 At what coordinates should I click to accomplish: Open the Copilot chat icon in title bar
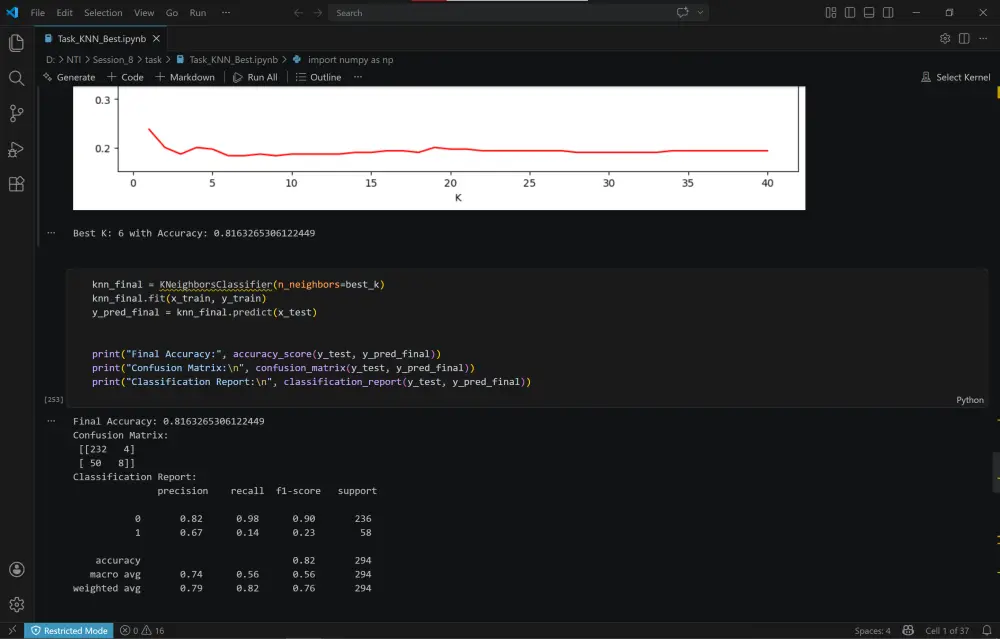coord(682,12)
